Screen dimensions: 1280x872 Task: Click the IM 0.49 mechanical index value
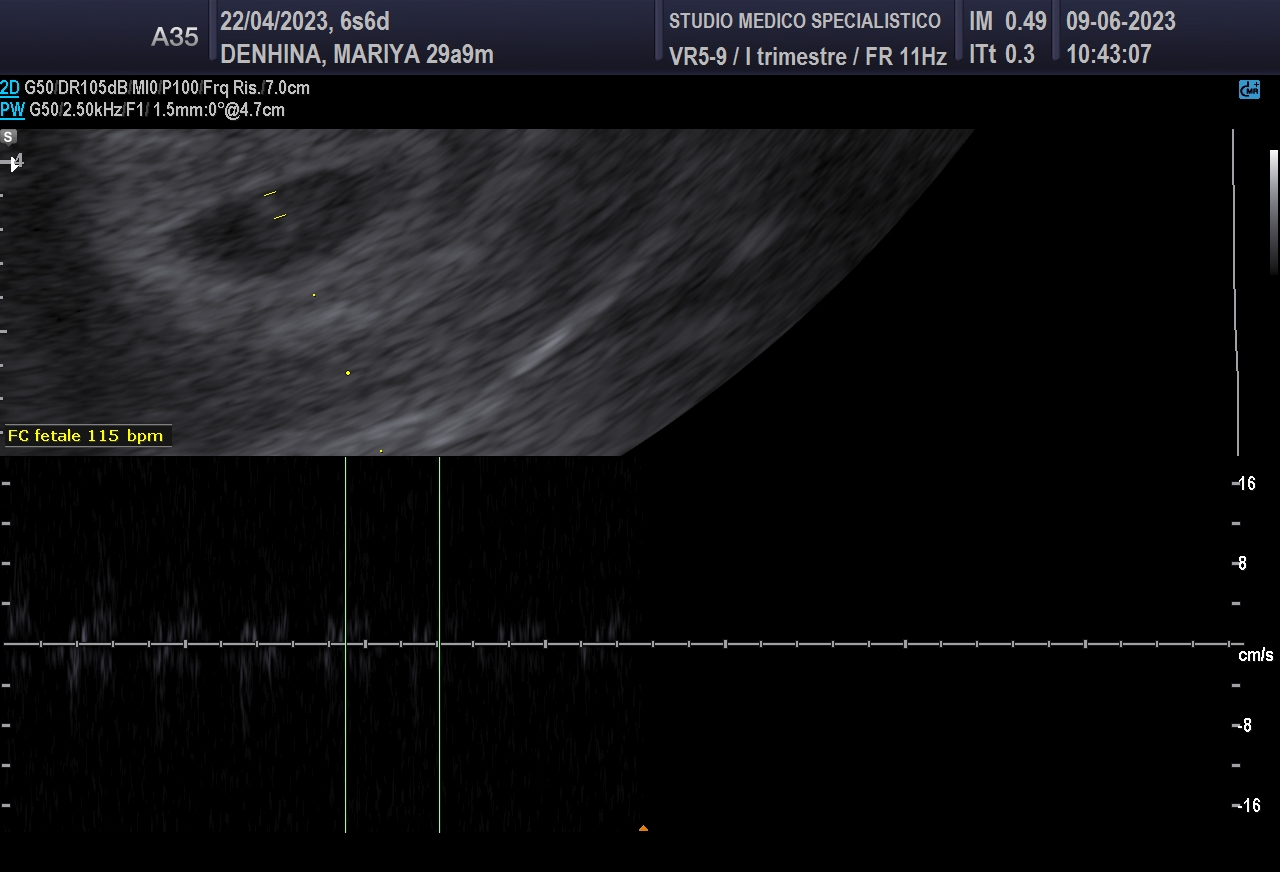pyautogui.click(x=1007, y=21)
